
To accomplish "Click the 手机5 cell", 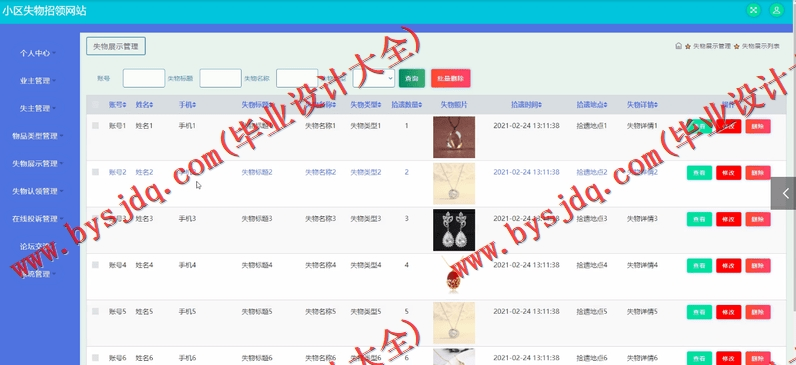I will click(187, 311).
